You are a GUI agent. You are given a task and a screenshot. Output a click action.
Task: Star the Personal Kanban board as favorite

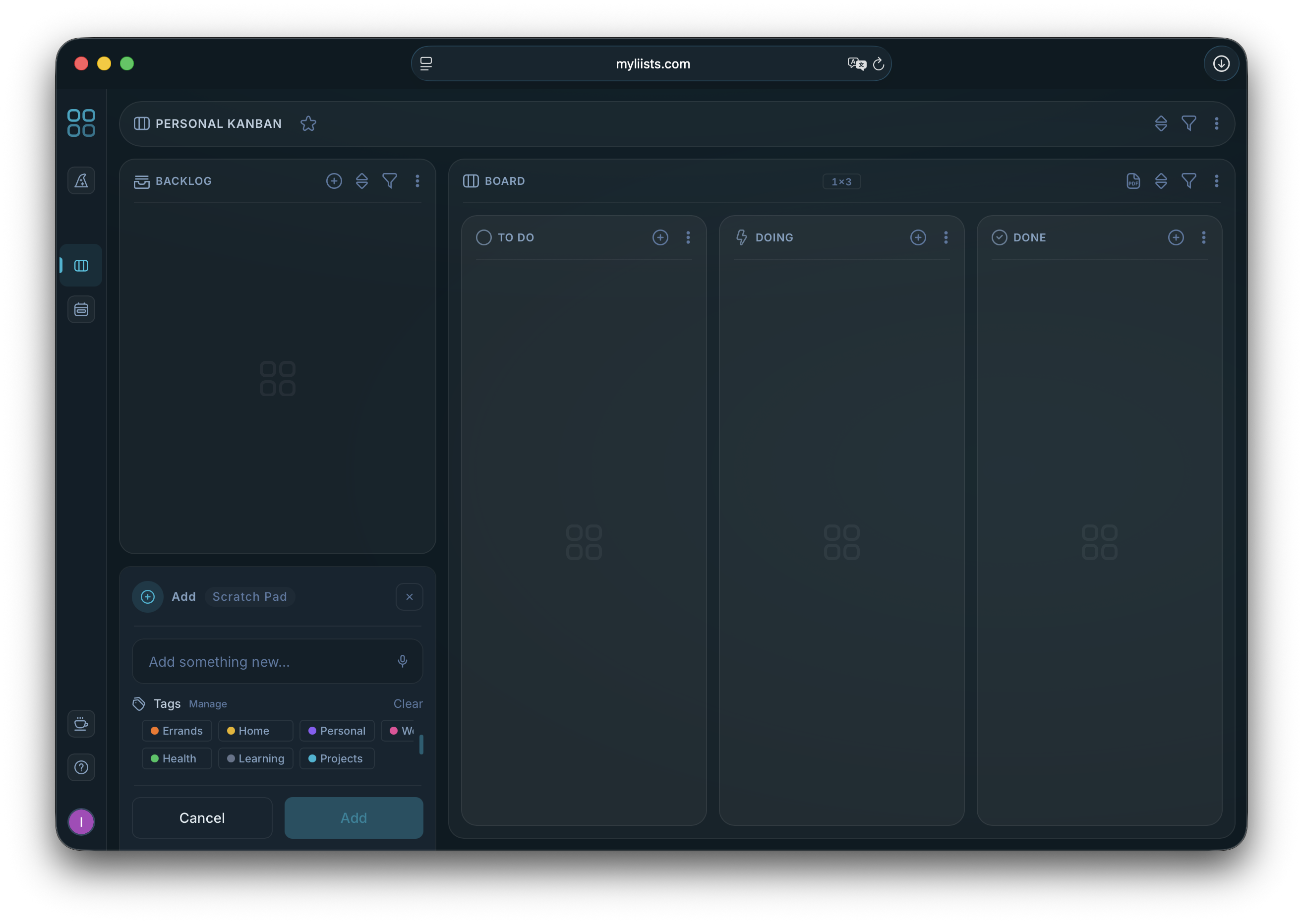308,123
